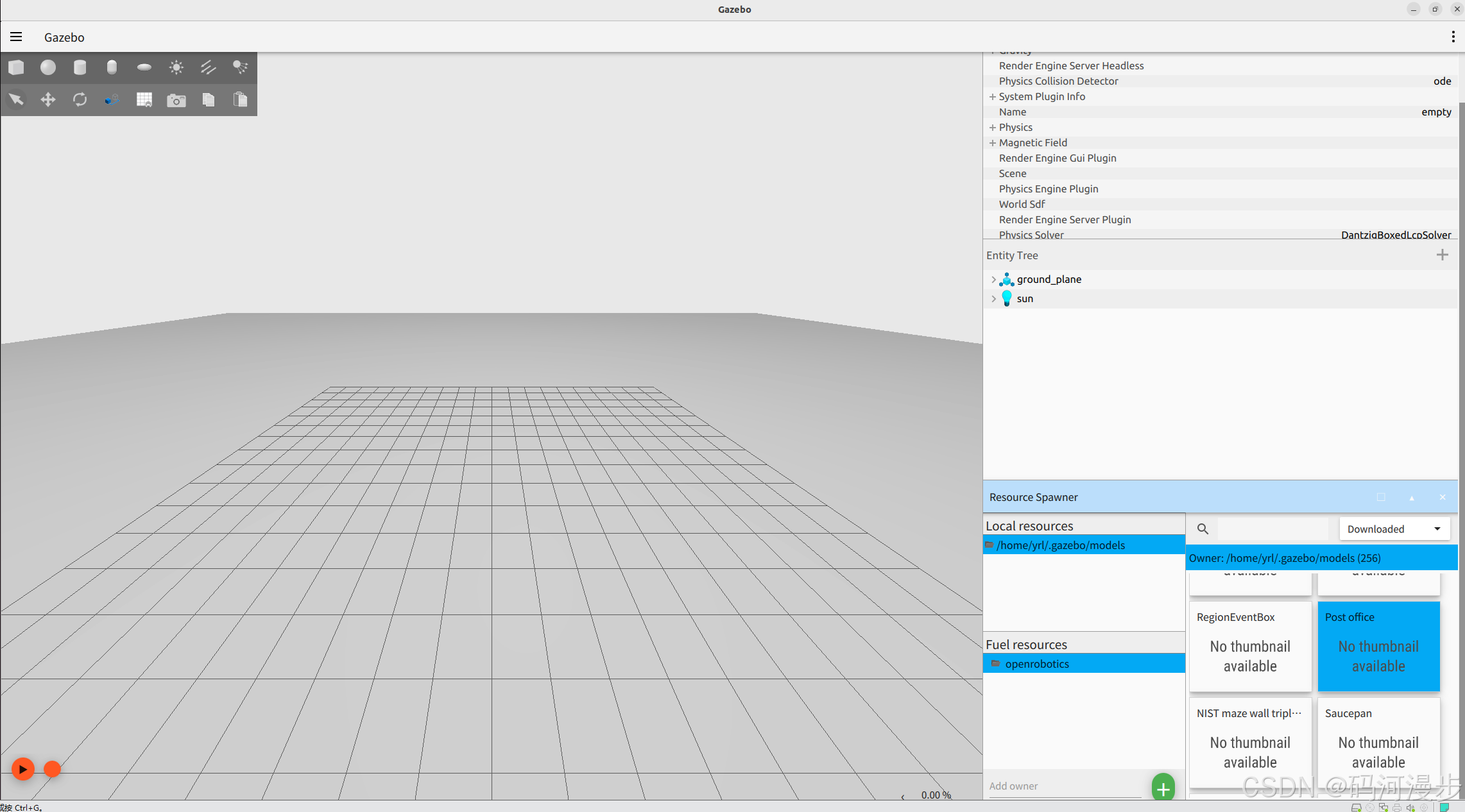The image size is (1465, 812).
Task: Click the resource search input field
Action: coord(1272,529)
